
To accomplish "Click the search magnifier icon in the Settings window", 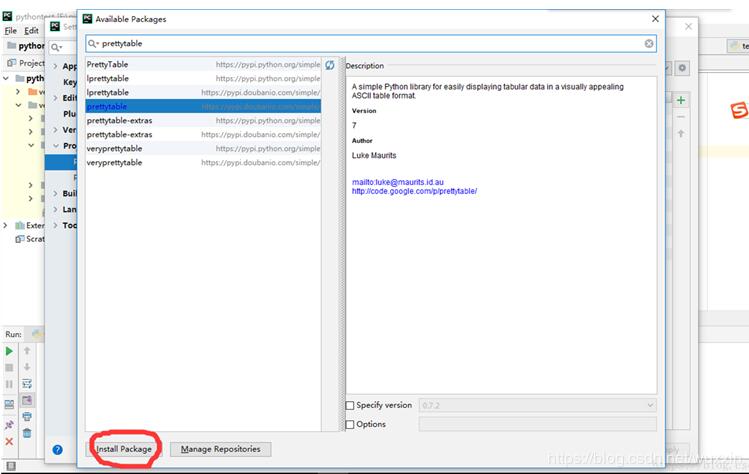I will coord(57,47).
